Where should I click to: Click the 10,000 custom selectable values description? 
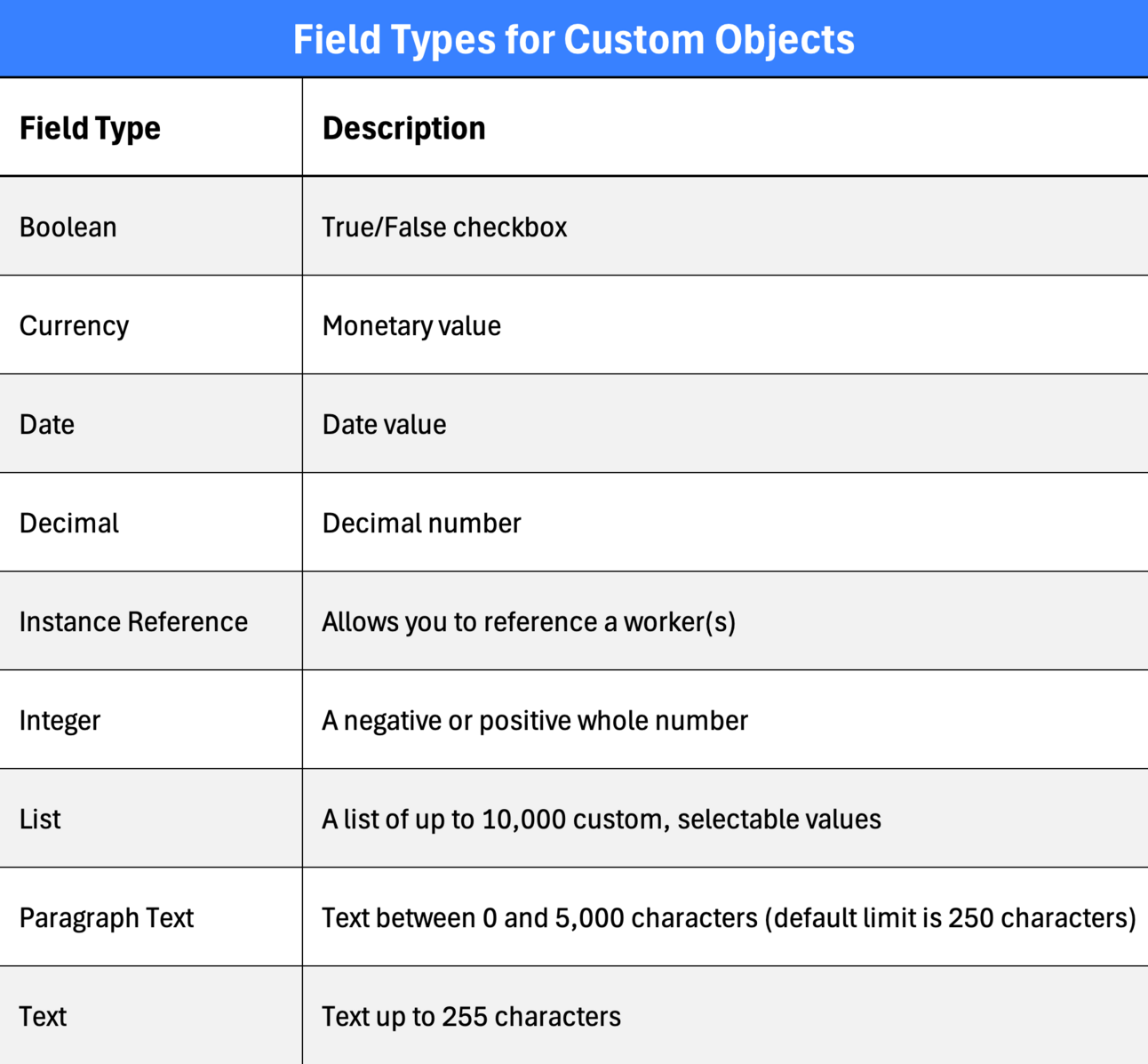602,819
